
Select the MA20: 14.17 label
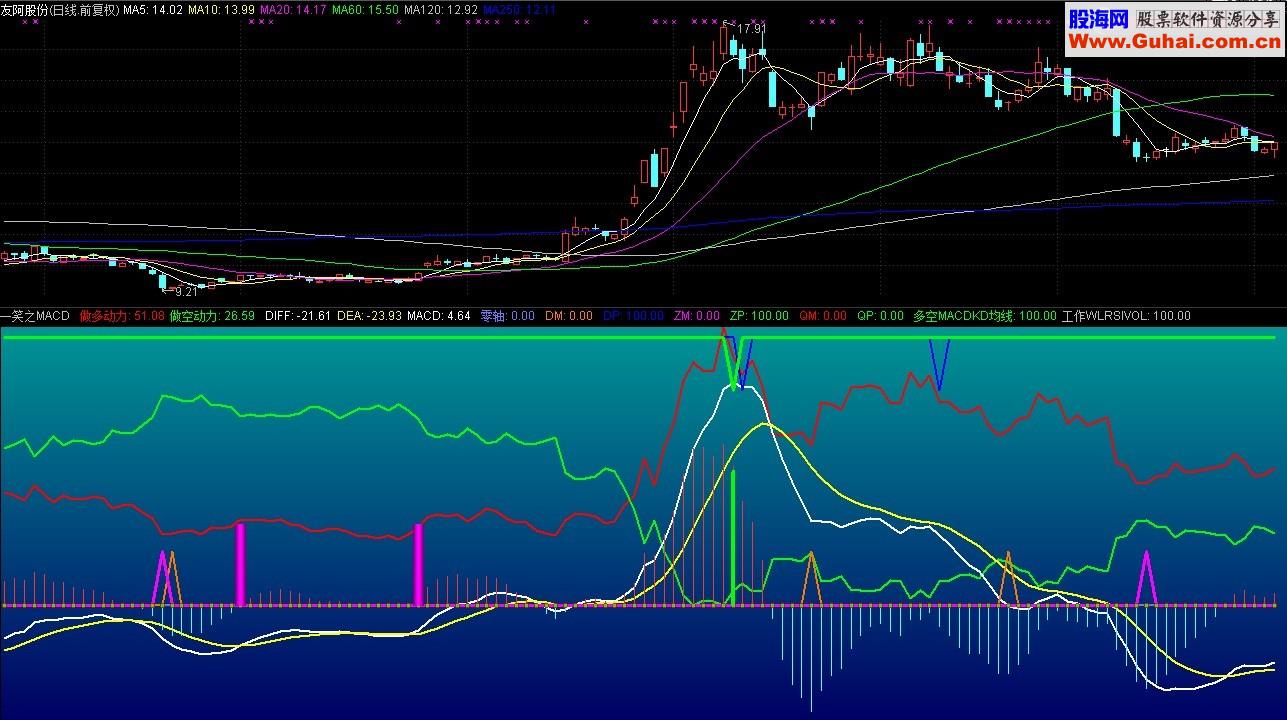(293, 9)
